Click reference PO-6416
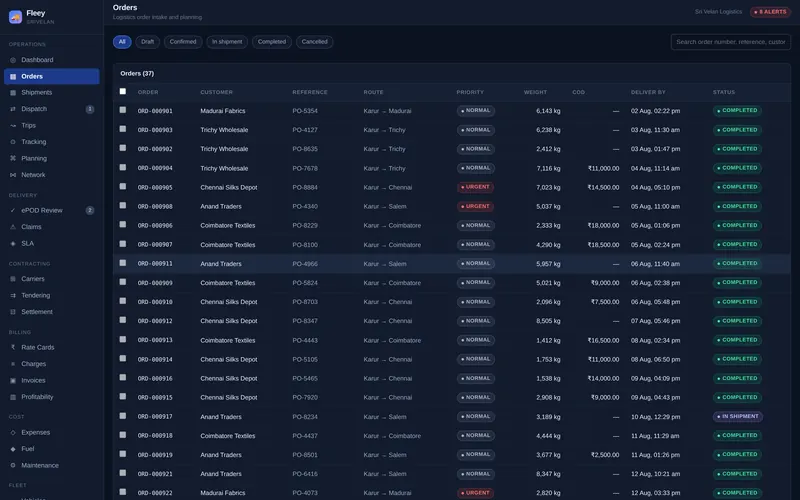Viewport: 800px width, 500px height. coord(305,474)
